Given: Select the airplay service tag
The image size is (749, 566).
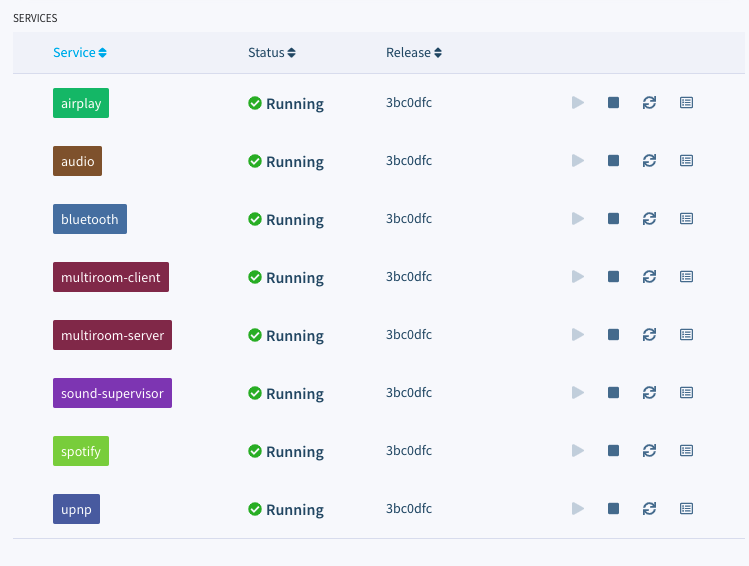Looking at the screenshot, I should click(81, 103).
